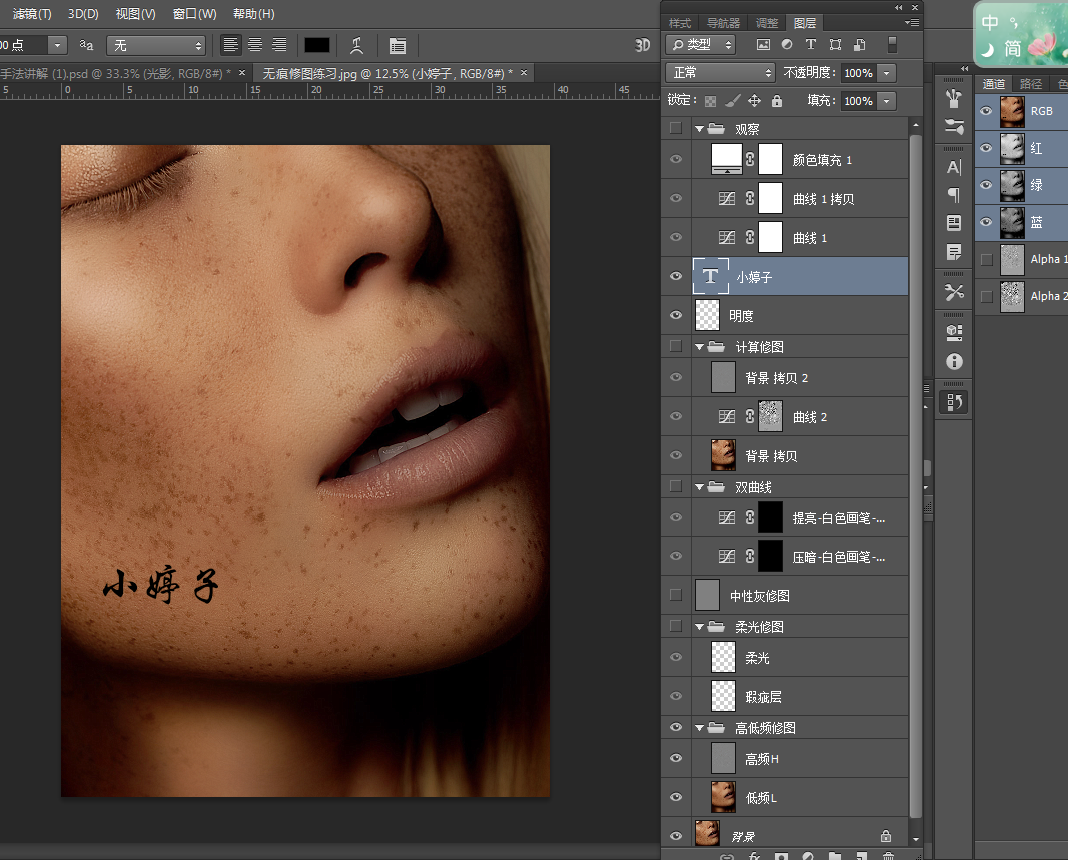Screen dimensions: 1068x860
Task: Open the 窗口(W) menu
Action: pyautogui.click(x=194, y=14)
